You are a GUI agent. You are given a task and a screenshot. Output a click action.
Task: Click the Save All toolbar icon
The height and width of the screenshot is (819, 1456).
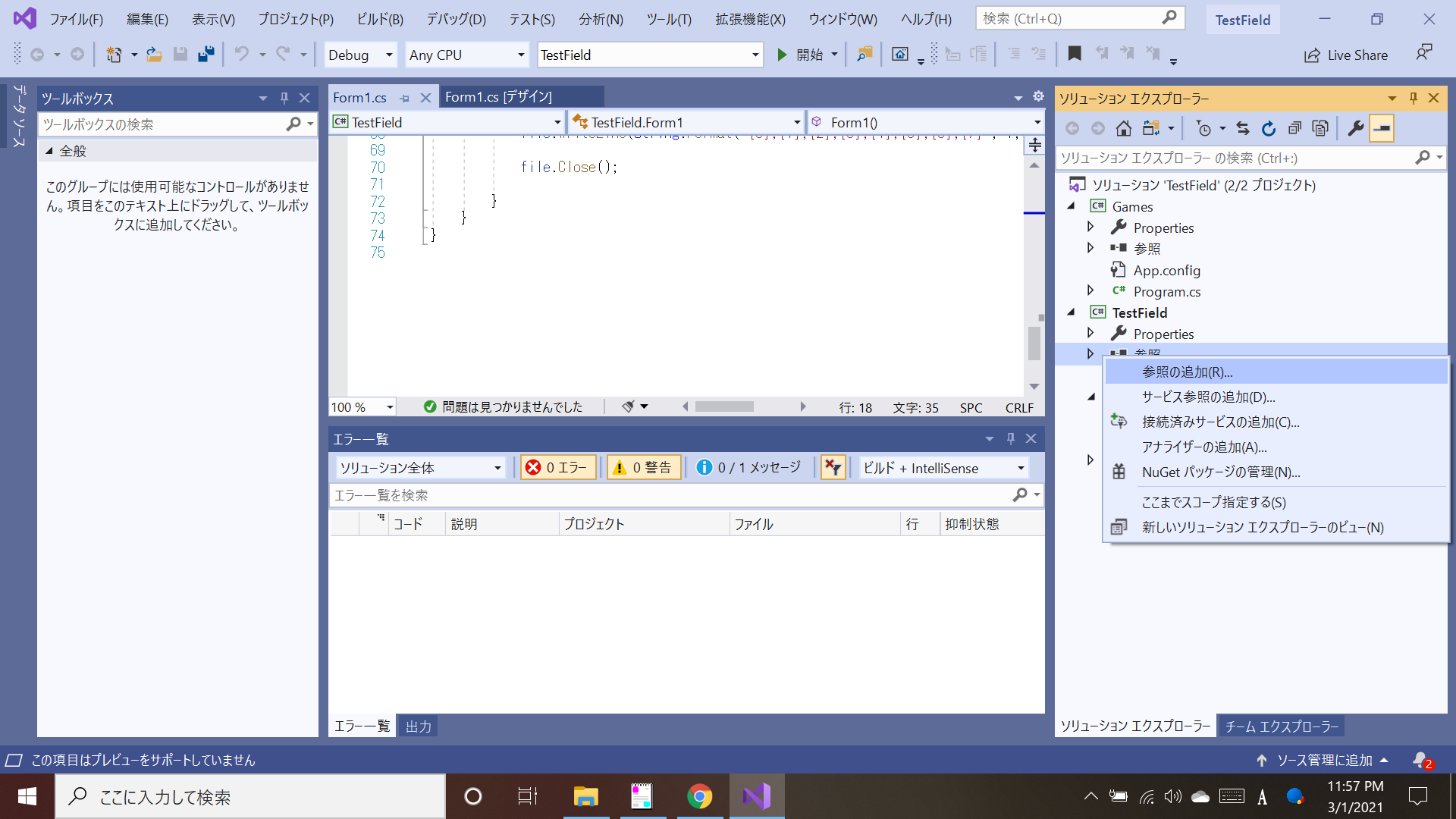point(206,55)
